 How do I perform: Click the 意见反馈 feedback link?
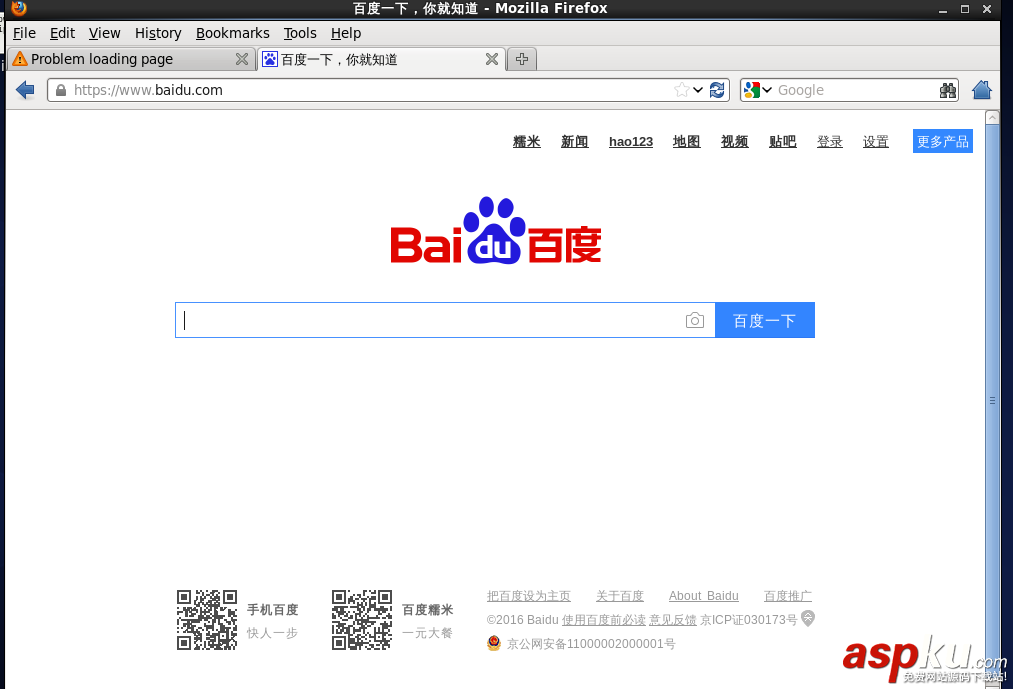[673, 620]
